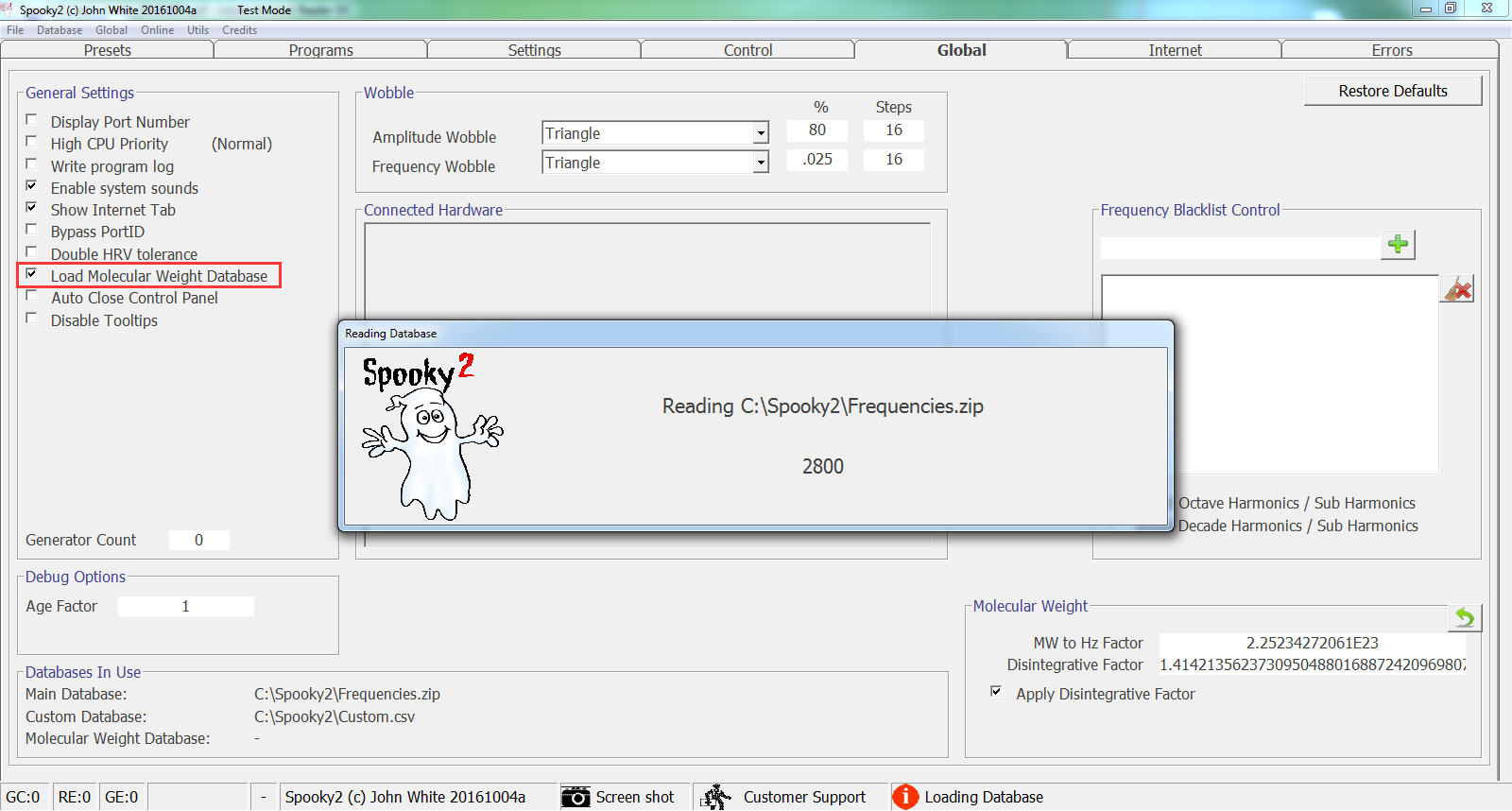The height and width of the screenshot is (811, 1512).
Task: Uncheck Apply Disintegrative Factor
Action: point(996,692)
